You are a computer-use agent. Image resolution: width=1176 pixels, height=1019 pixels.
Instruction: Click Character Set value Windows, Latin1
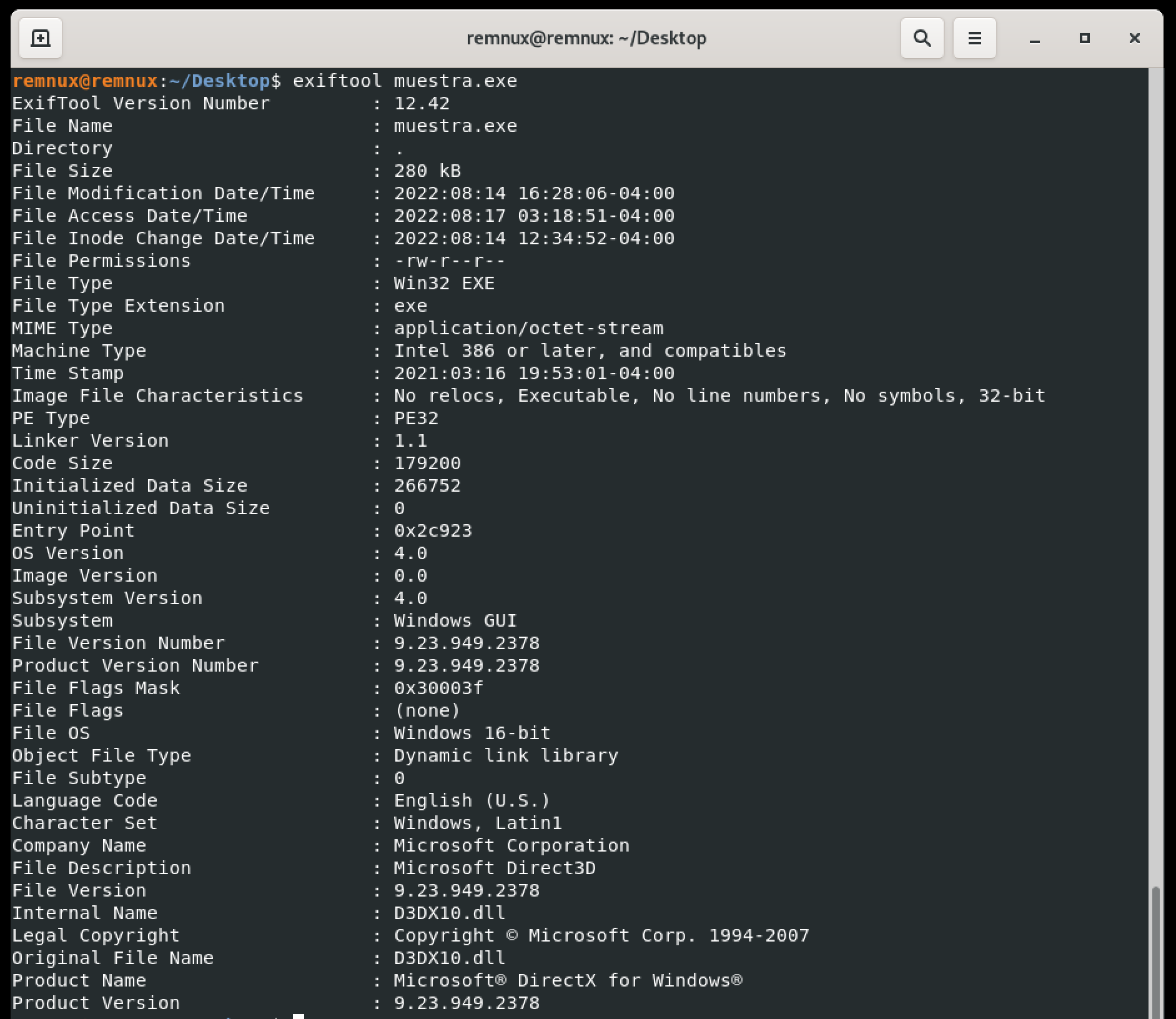[x=478, y=823]
